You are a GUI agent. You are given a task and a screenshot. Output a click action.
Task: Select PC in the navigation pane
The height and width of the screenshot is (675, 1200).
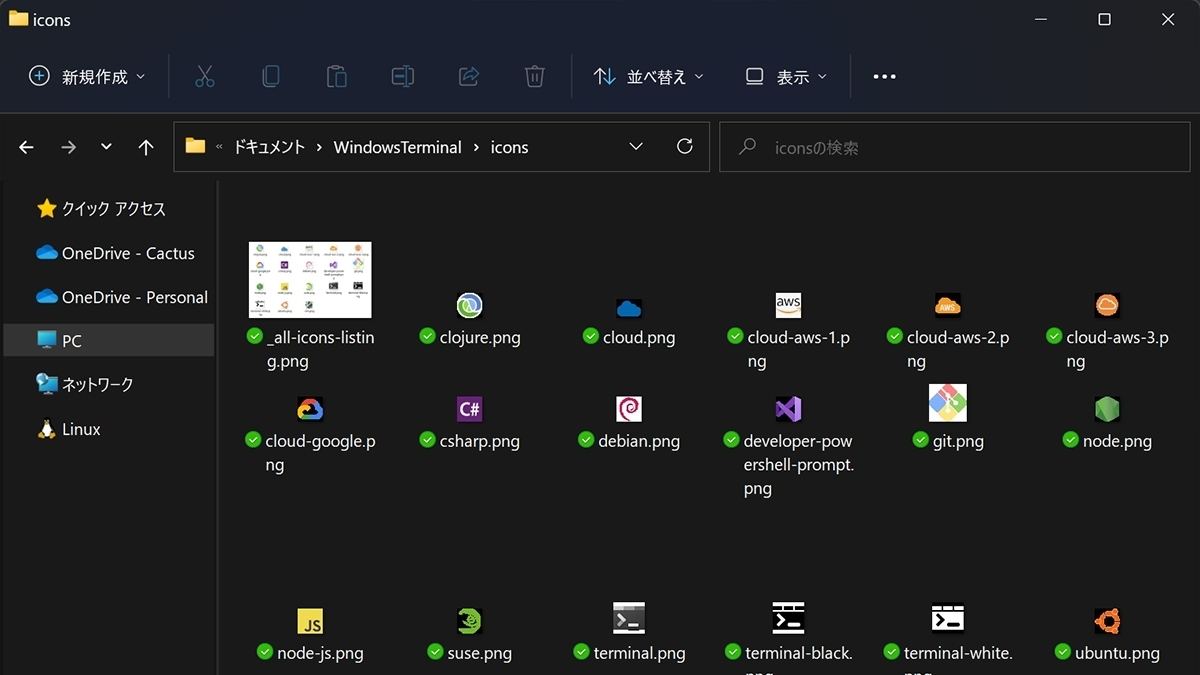pyautogui.click(x=108, y=341)
